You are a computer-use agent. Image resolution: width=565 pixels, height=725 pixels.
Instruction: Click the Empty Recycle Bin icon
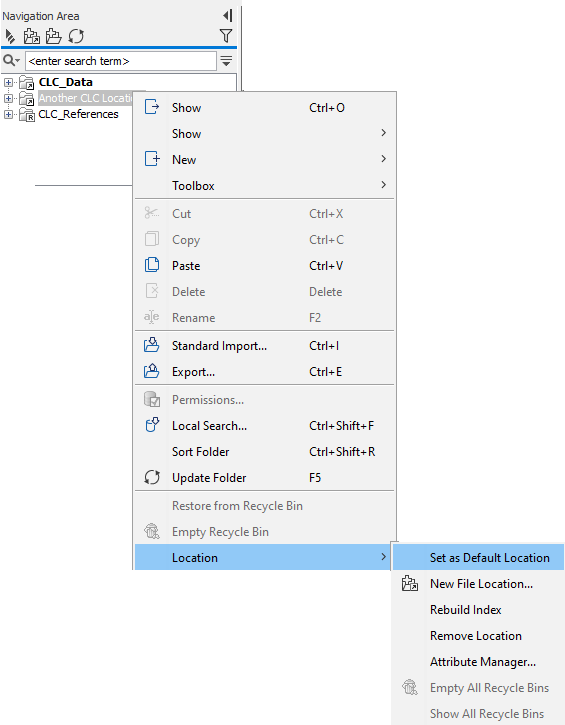coord(152,531)
